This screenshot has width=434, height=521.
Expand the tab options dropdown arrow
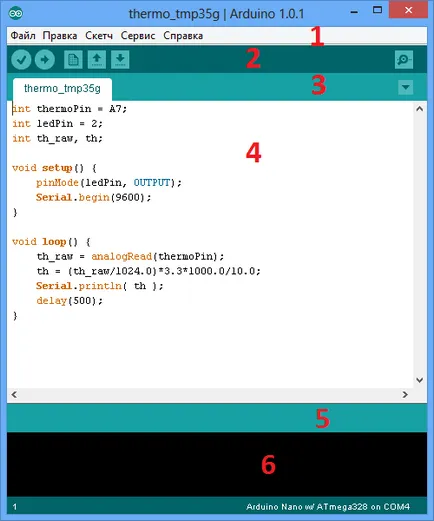pyautogui.click(x=406, y=87)
